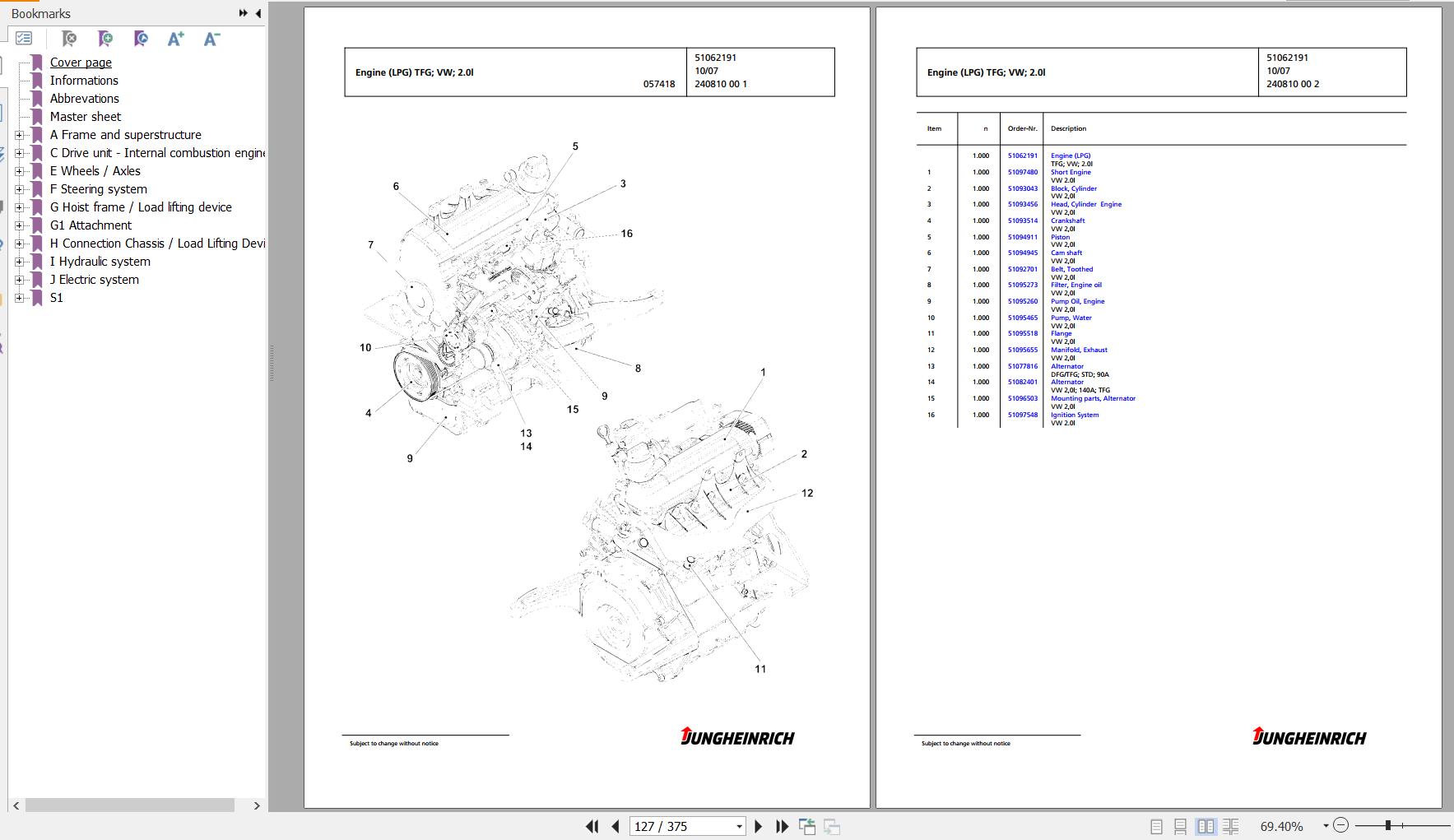Switch to single page view
This screenshot has height=840, width=1454.
tap(1156, 826)
